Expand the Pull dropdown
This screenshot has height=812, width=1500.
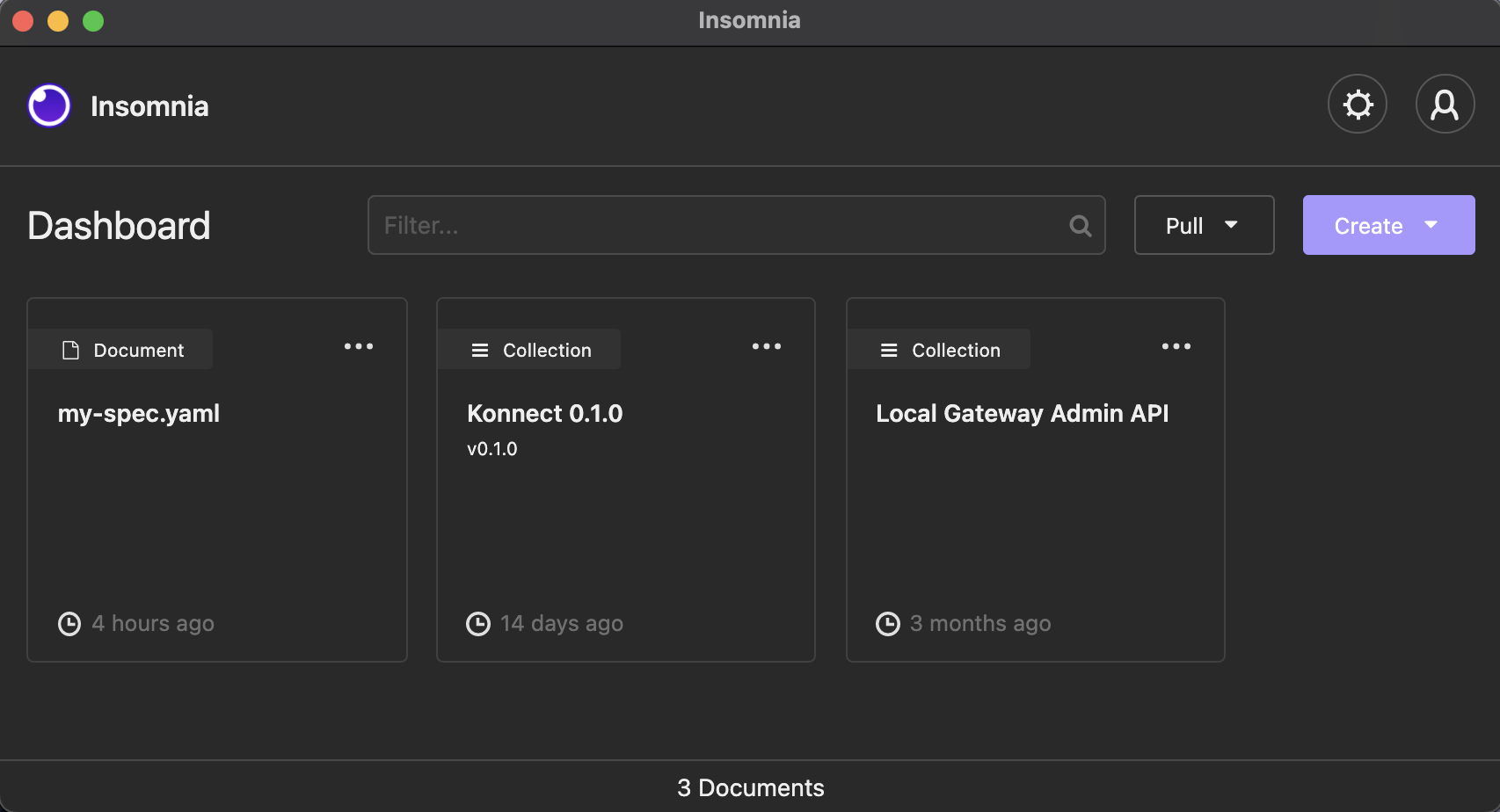[x=1204, y=225]
